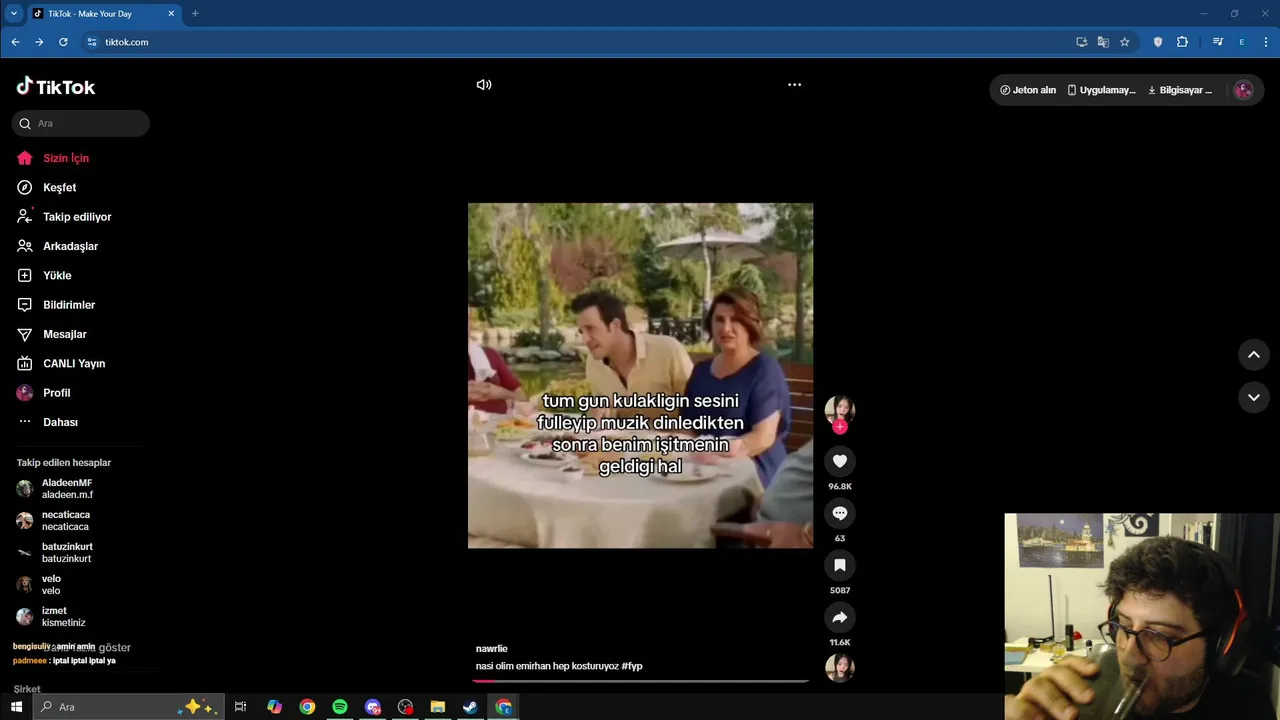Open the media control icon in Chrome toolbar
This screenshot has height=720, width=1280.
[x=1217, y=42]
